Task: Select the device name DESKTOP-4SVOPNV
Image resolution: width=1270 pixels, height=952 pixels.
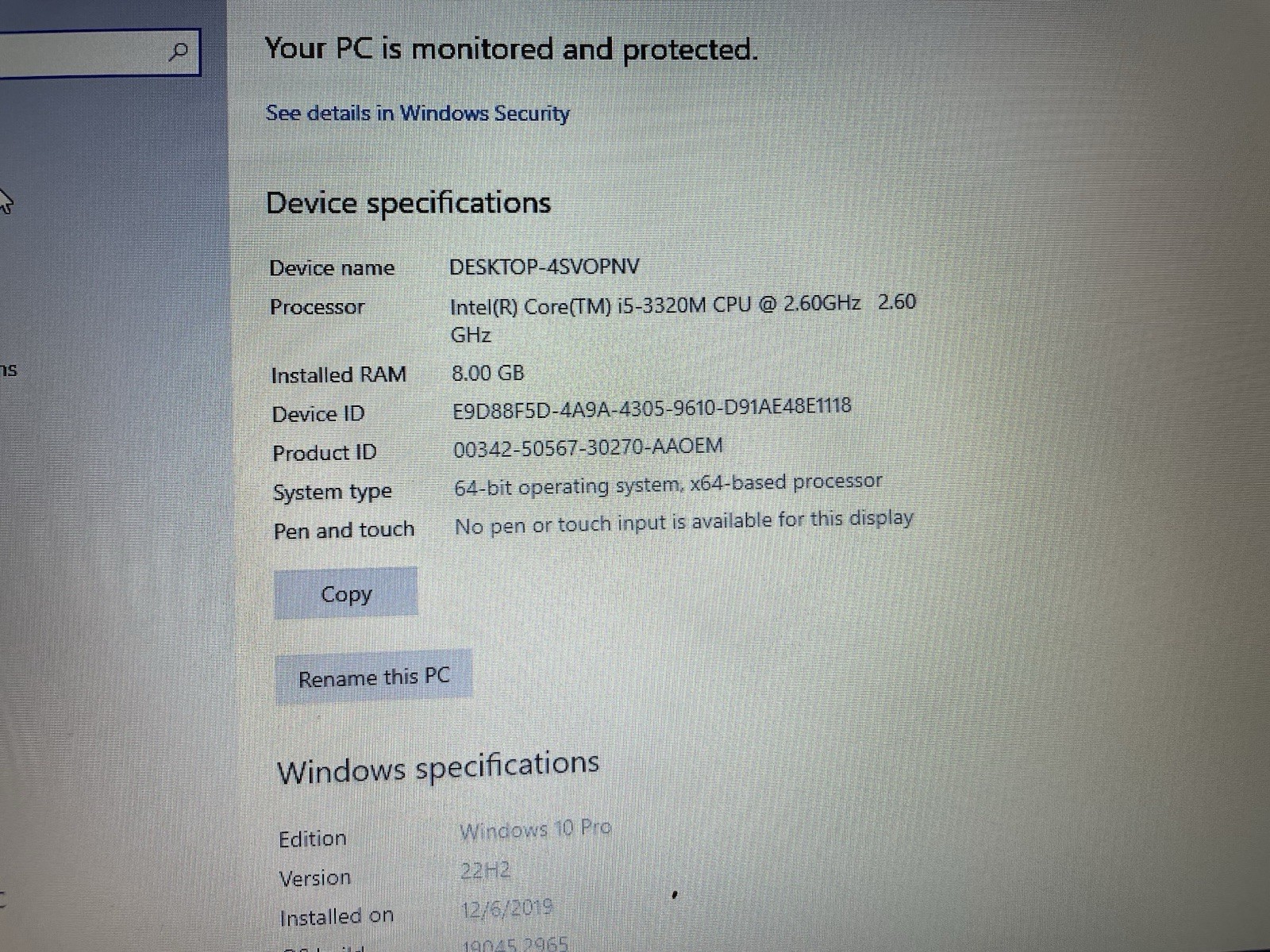Action: point(545,267)
